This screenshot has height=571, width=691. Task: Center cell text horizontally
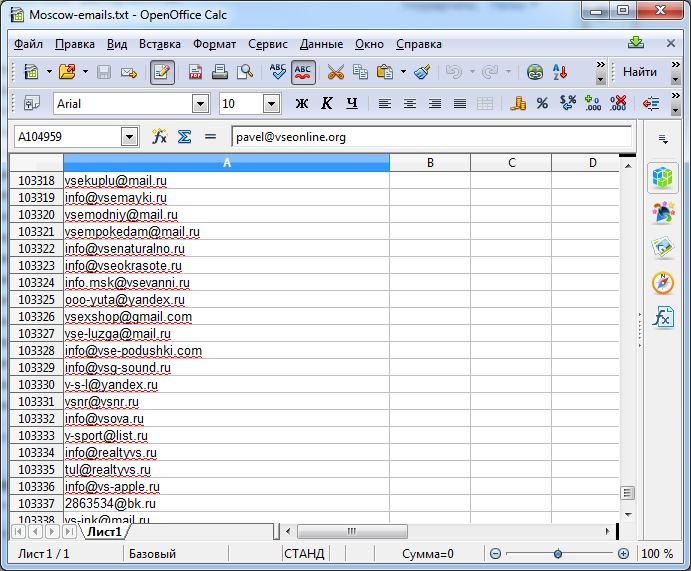[x=410, y=104]
